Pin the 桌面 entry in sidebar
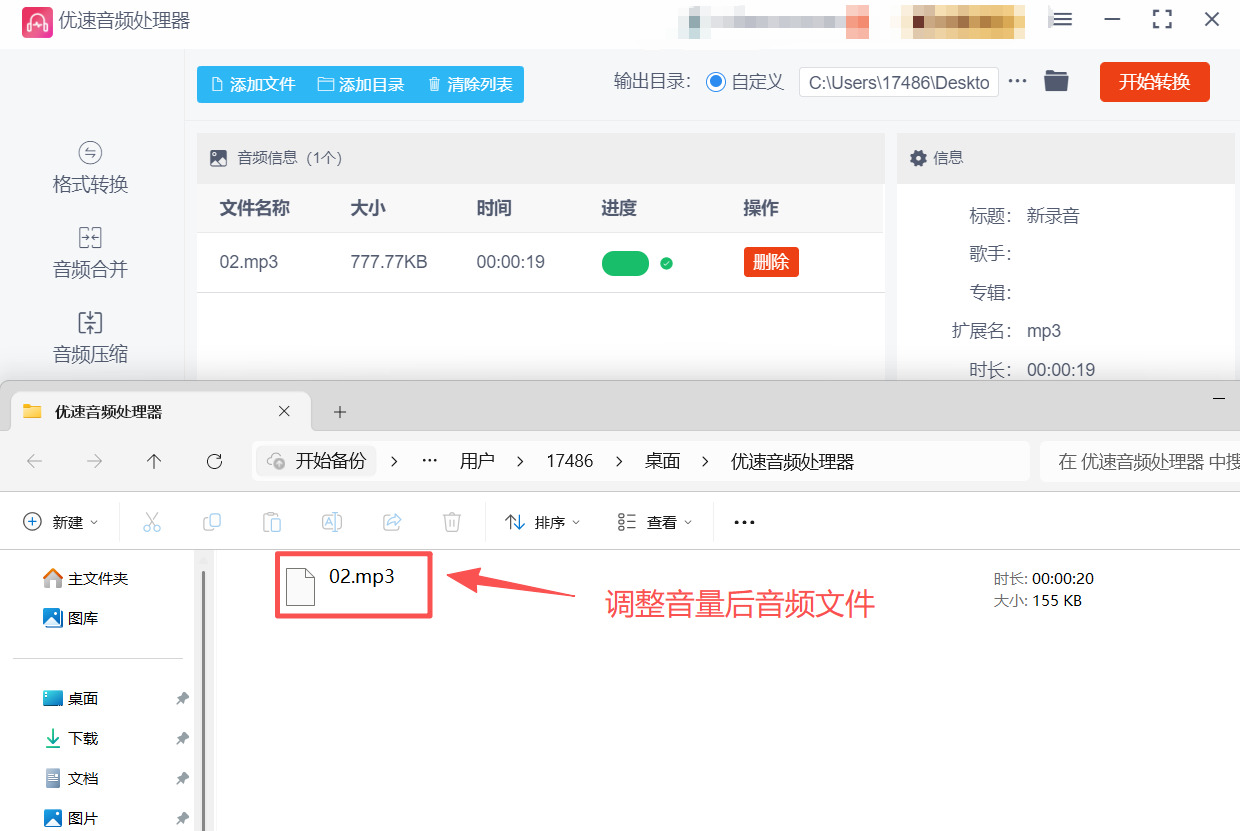The width and height of the screenshot is (1240, 831). click(x=182, y=698)
